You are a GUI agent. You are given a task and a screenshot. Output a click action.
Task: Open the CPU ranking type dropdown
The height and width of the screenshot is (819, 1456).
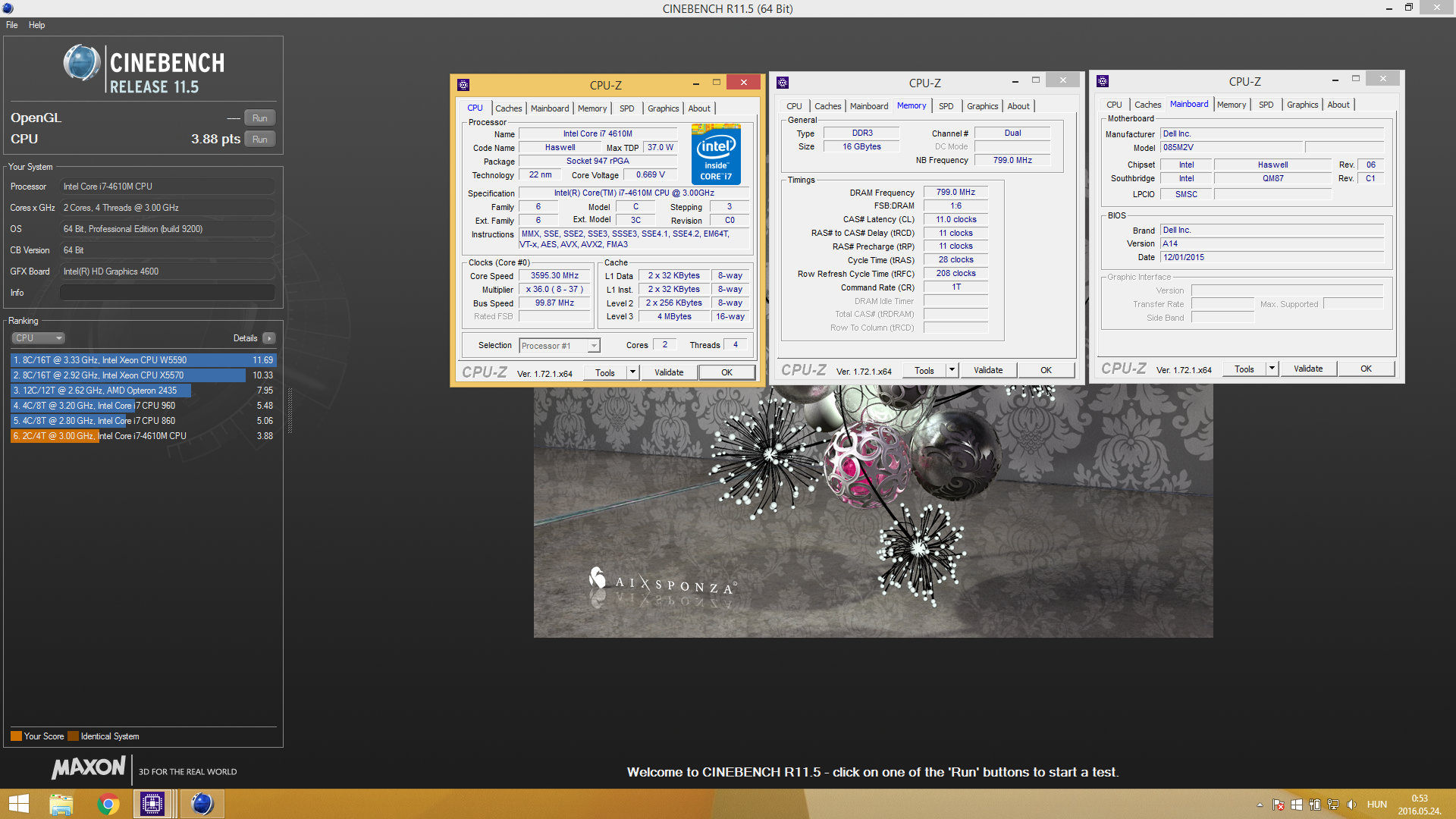(39, 338)
